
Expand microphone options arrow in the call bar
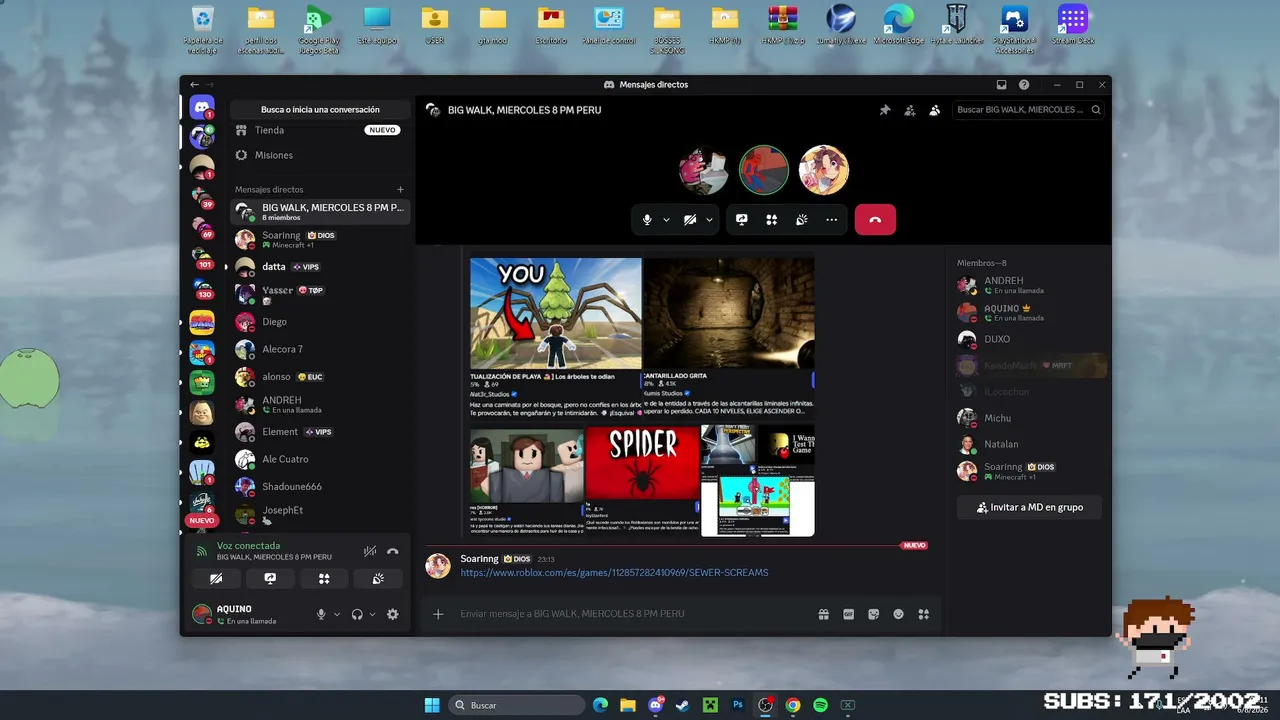[x=666, y=220]
